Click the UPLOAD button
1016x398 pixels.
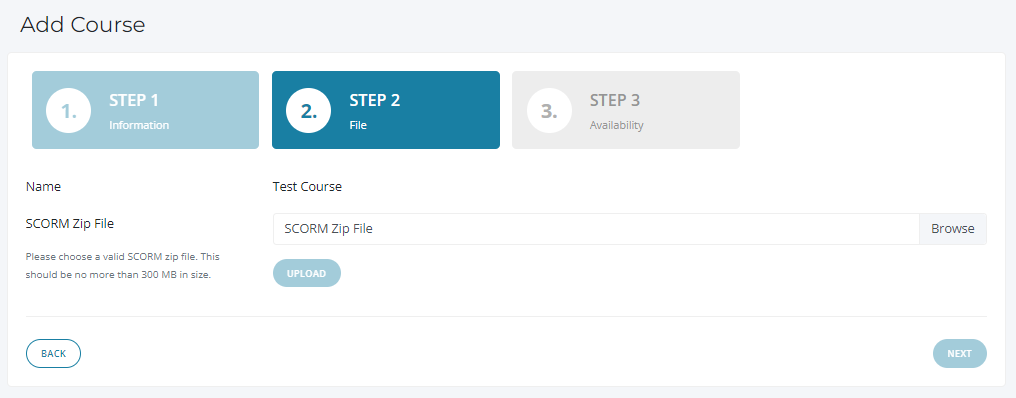(306, 274)
